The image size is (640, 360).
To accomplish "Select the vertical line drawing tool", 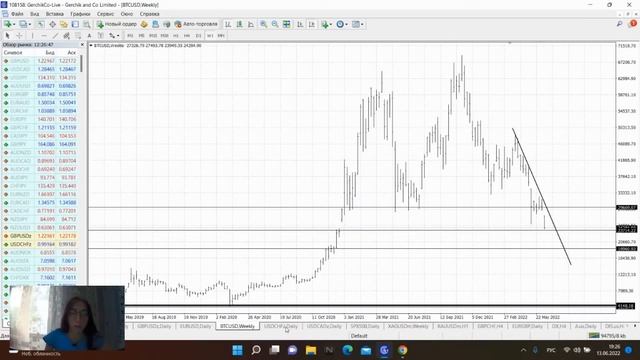I will tap(33, 36).
